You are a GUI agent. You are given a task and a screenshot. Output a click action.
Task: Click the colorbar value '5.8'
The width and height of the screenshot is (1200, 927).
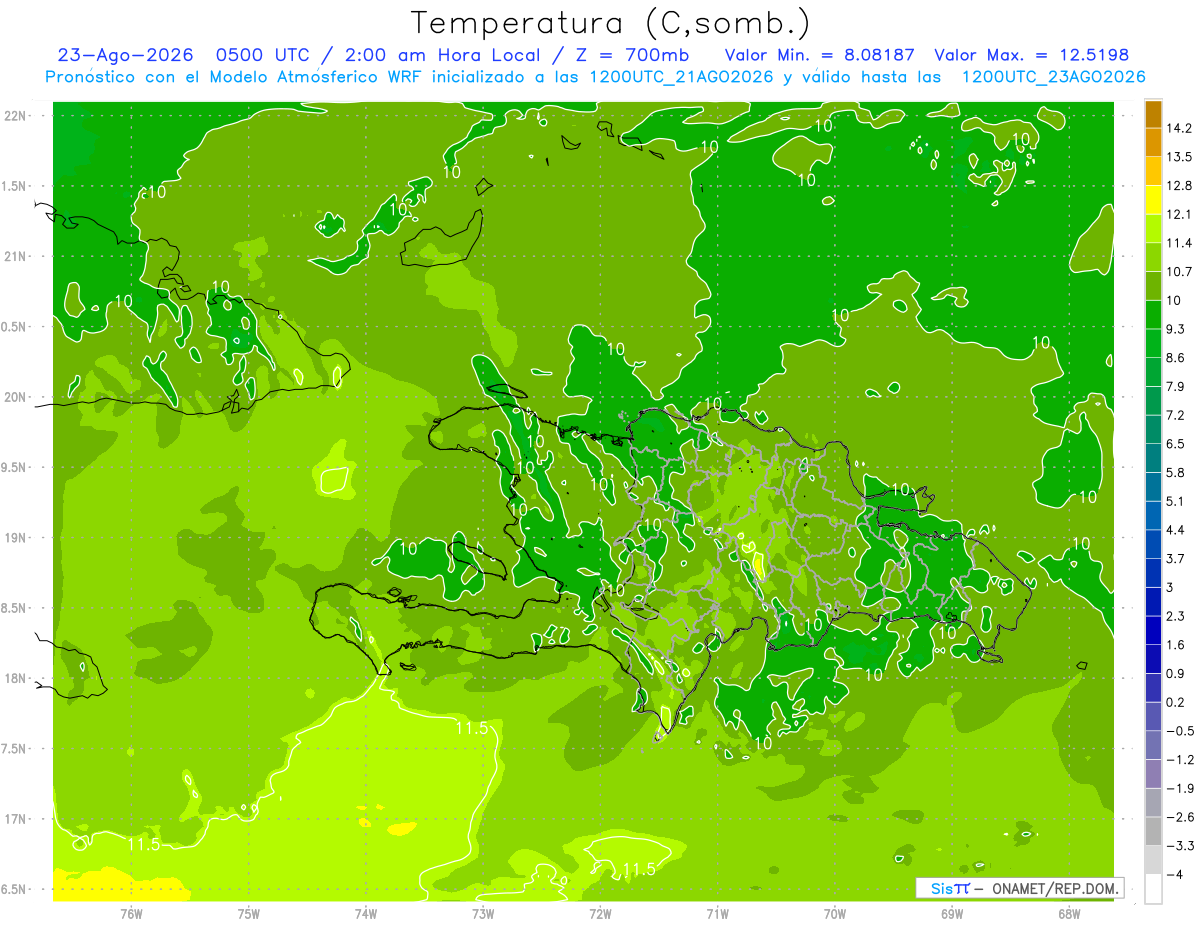tap(1177, 472)
